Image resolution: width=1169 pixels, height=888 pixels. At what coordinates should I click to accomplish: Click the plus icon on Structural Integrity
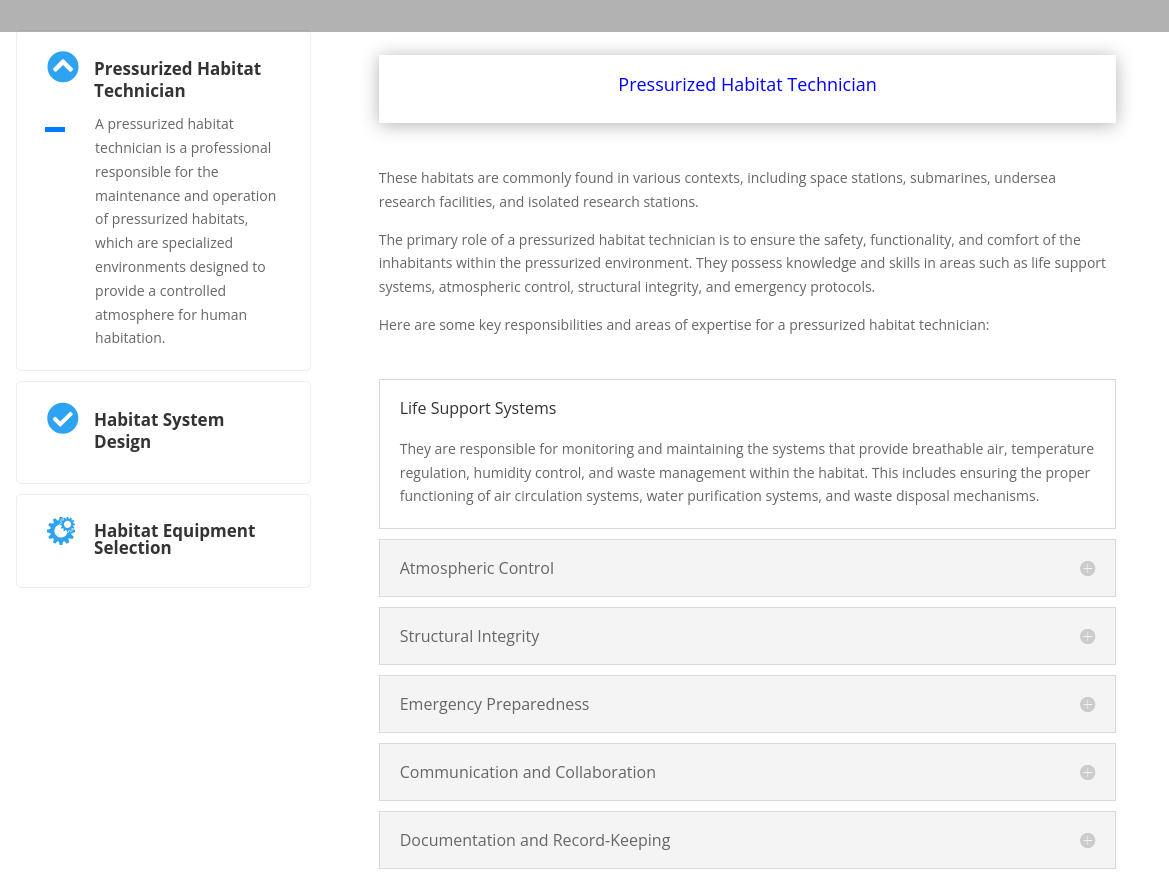[1087, 636]
